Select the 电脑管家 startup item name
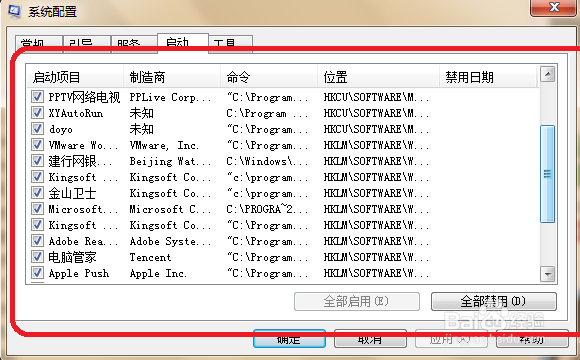This screenshot has height=360, width=580. tap(72, 257)
